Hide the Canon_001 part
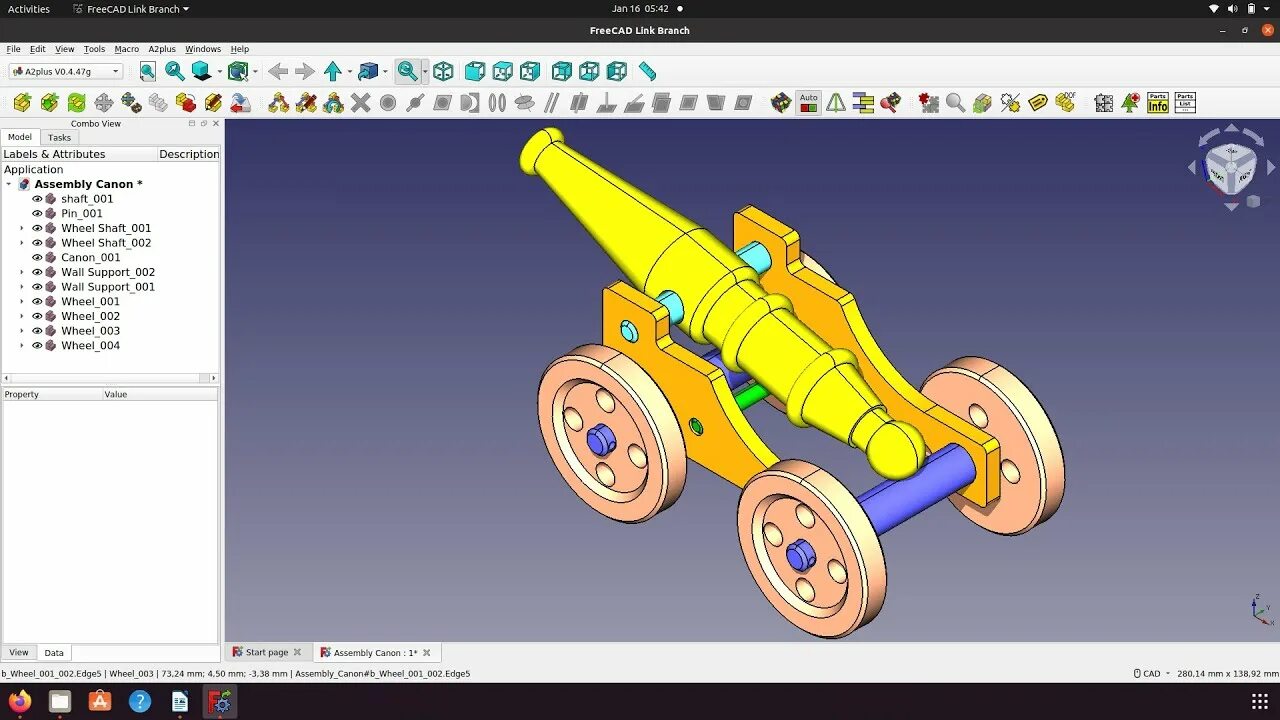The image size is (1280, 720). tap(37, 257)
